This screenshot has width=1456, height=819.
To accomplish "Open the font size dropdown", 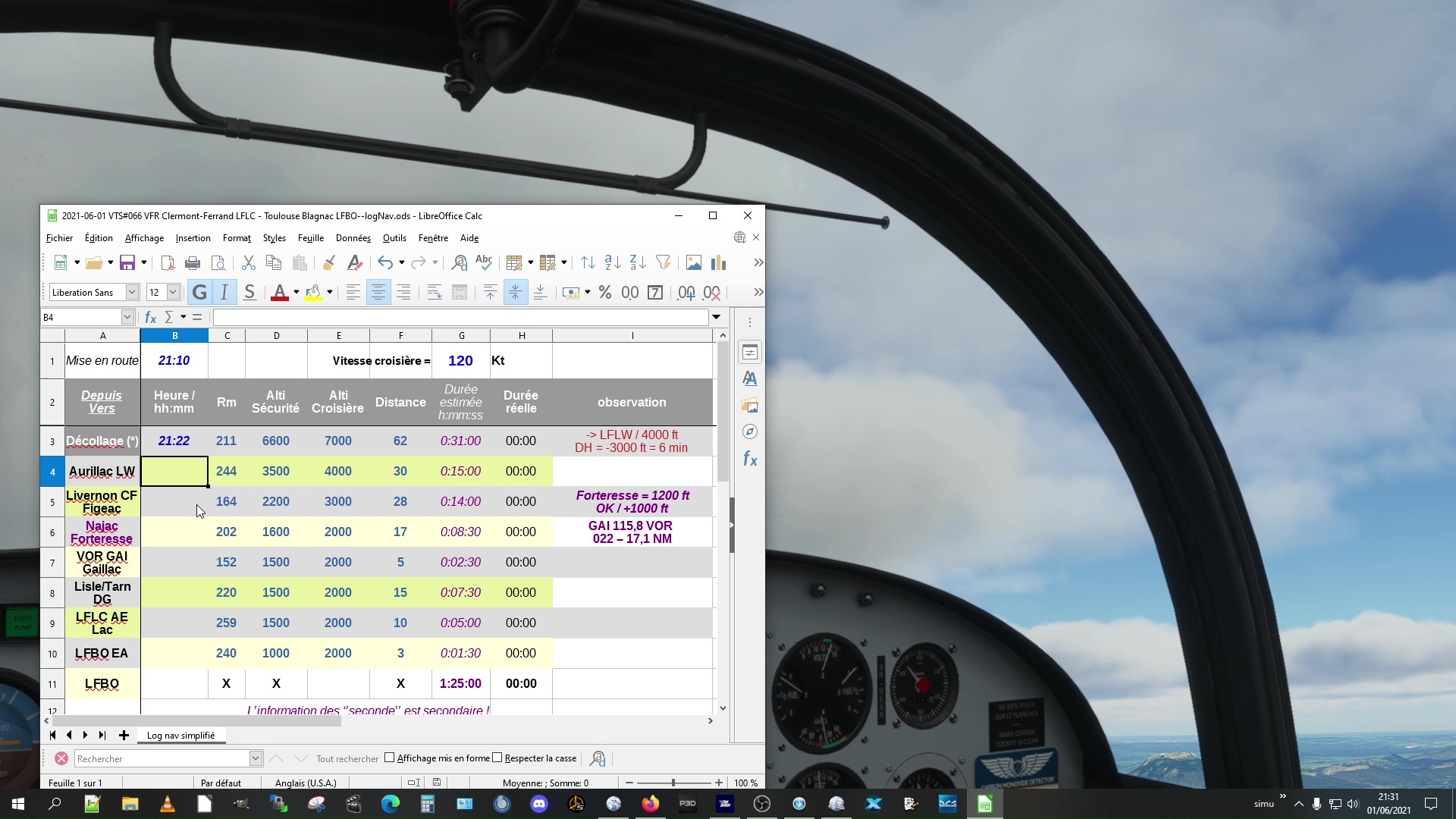I will (x=173, y=293).
